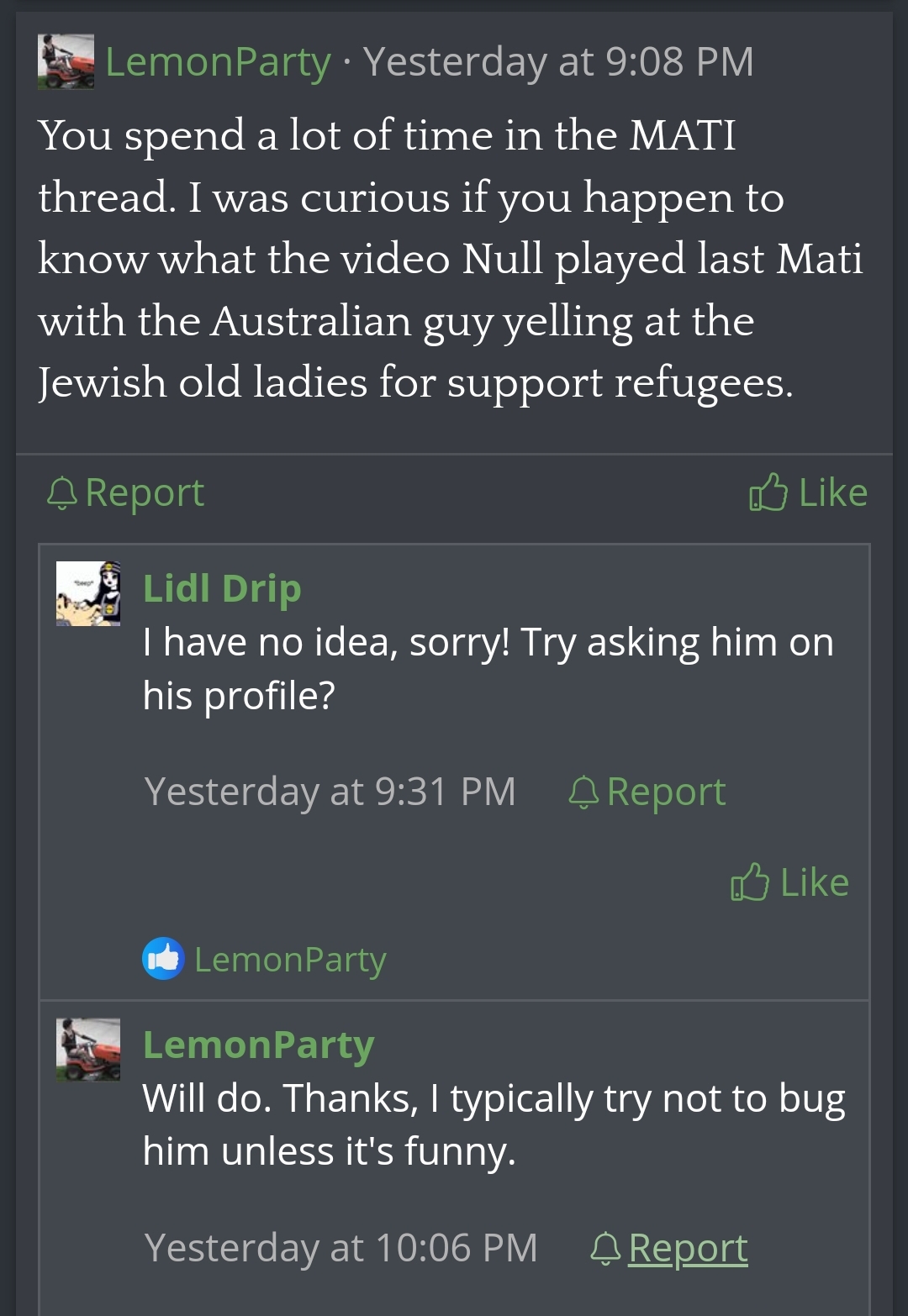908x1316 pixels.
Task: Click LemonParty's avatar beside the reply comment
Action: (x=88, y=1050)
